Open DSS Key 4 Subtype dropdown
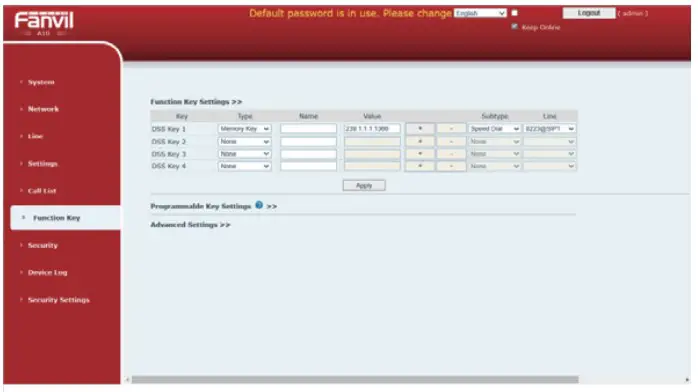 tap(495, 166)
